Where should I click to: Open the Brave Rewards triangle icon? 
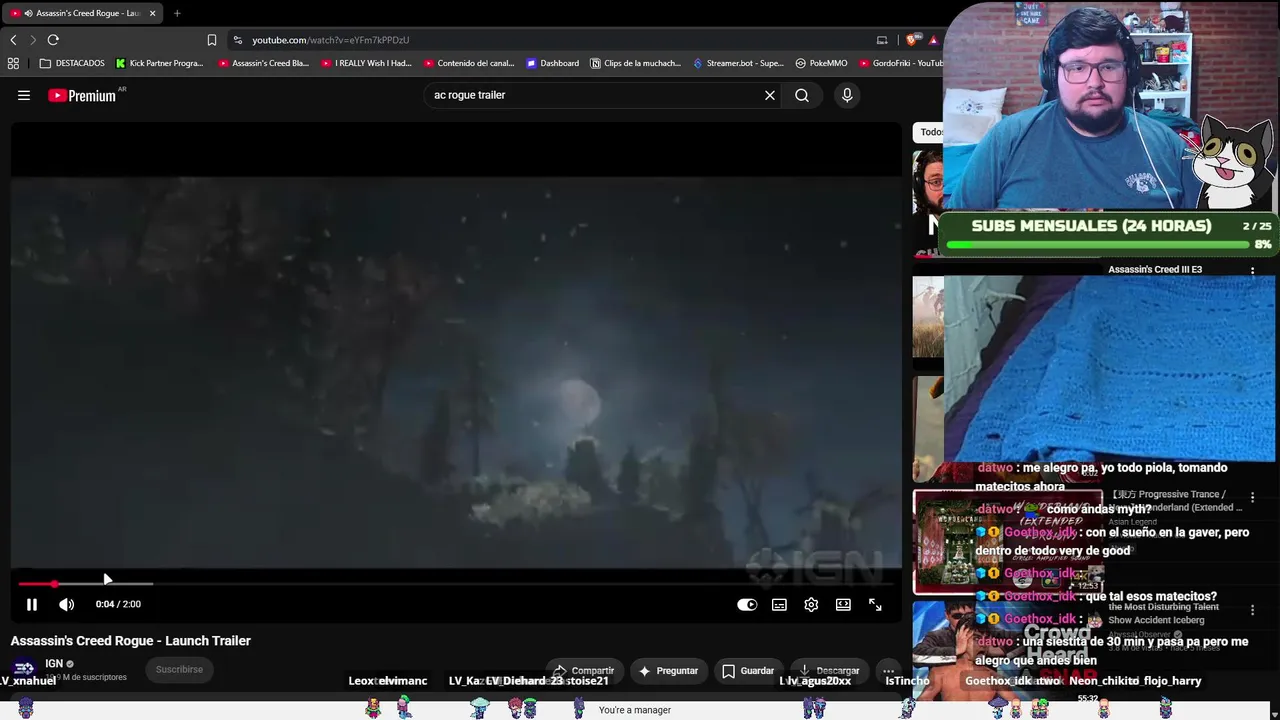click(933, 40)
